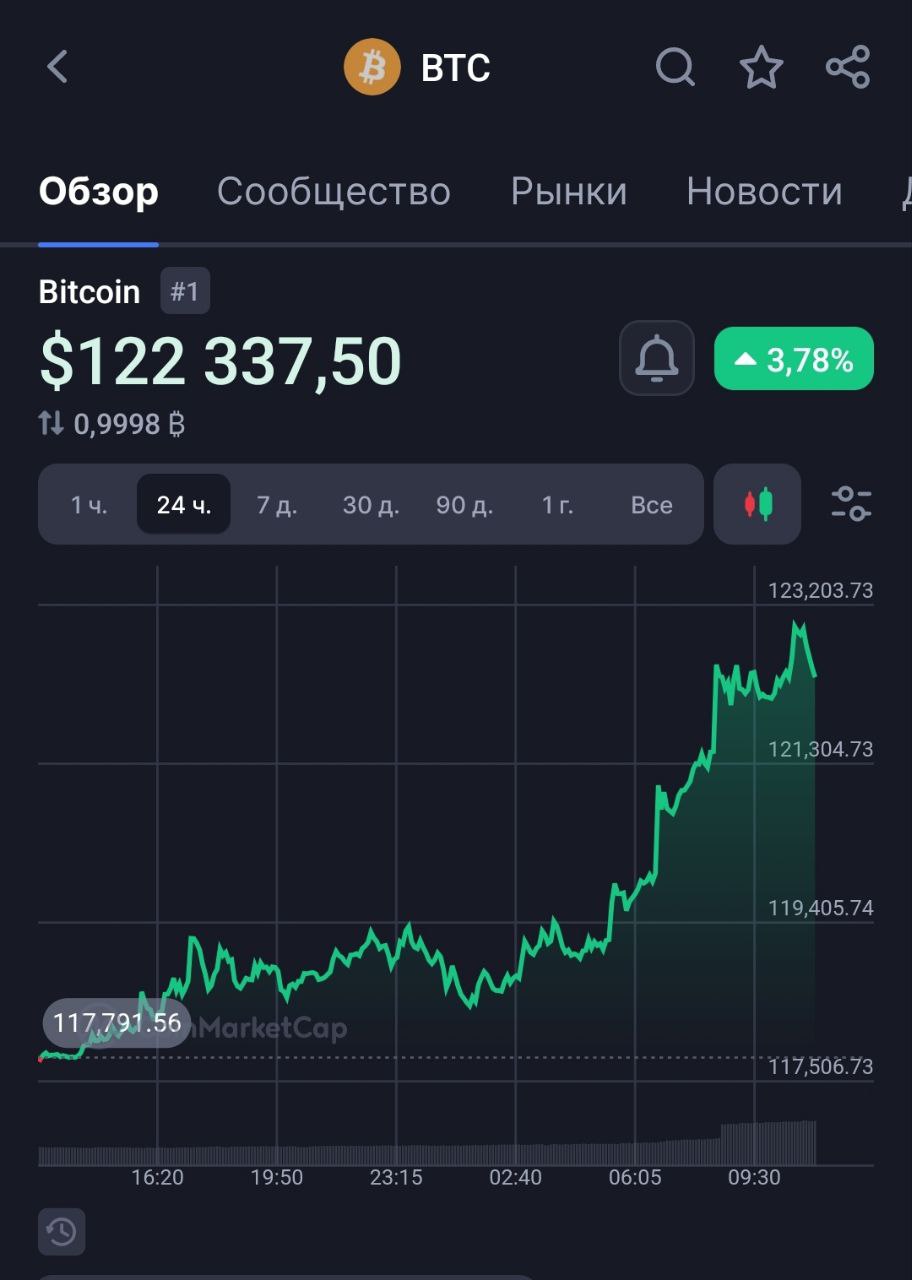912x1280 pixels.
Task: Select the 1 г. timeframe
Action: click(558, 505)
